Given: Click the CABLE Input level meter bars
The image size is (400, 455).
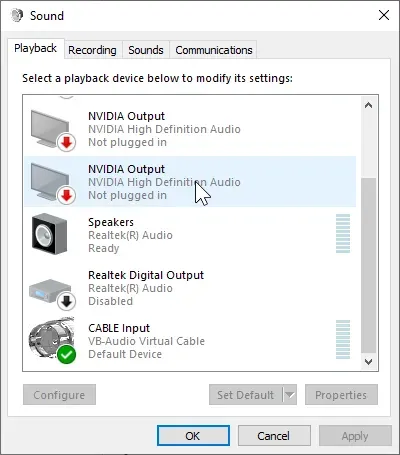Looking at the screenshot, I should point(343,339).
